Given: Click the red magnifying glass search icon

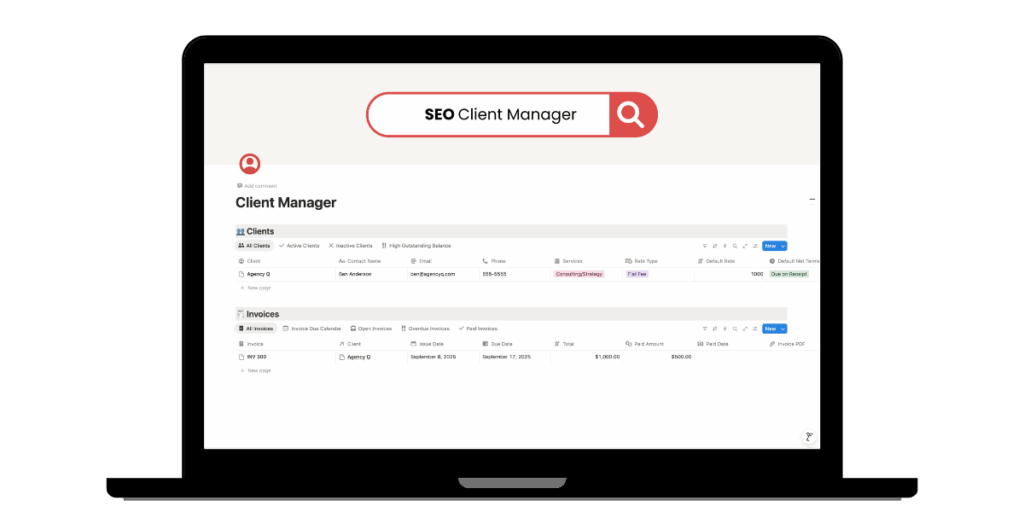Looking at the screenshot, I should coord(631,115).
